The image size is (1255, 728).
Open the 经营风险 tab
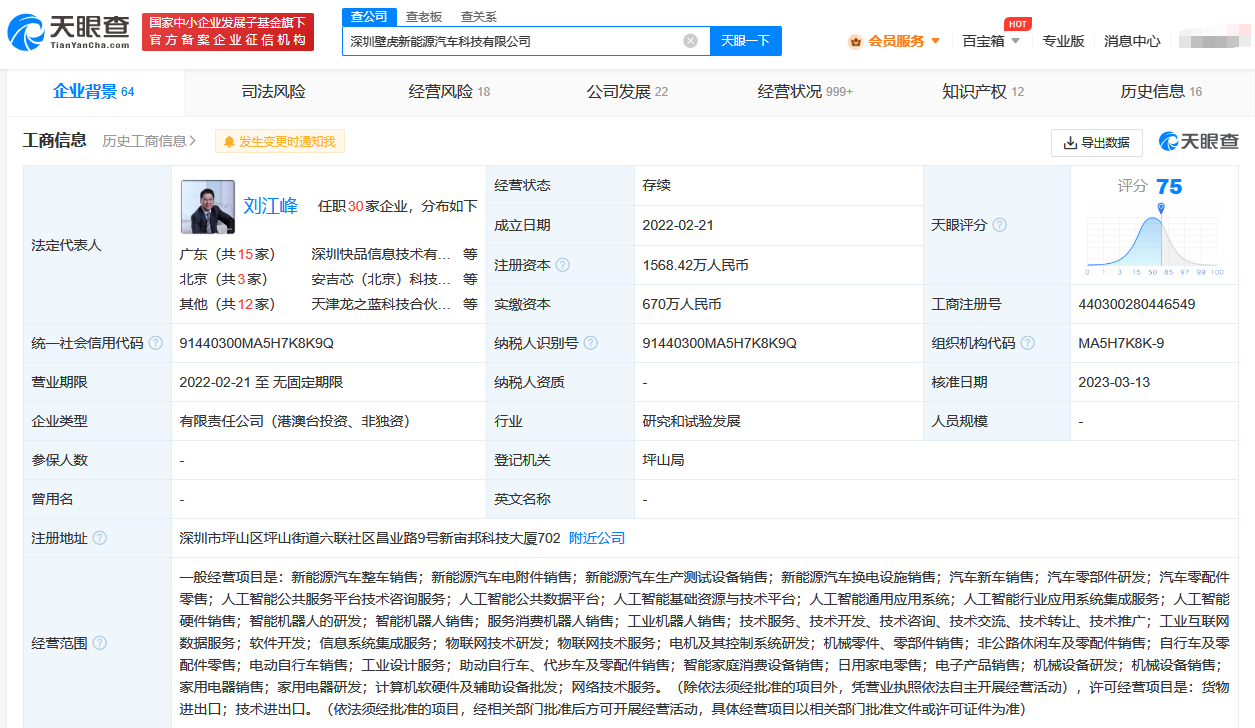coord(450,92)
